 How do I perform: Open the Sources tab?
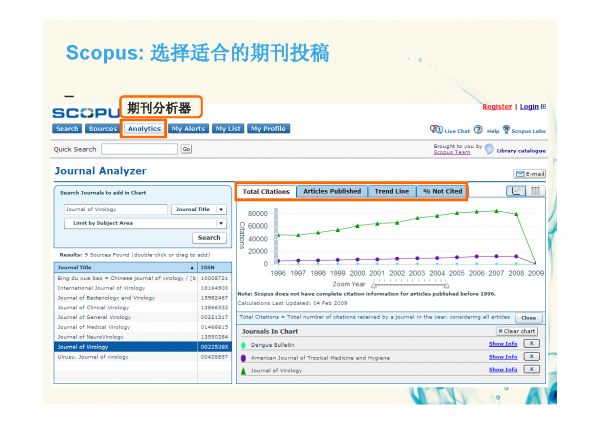pos(103,129)
